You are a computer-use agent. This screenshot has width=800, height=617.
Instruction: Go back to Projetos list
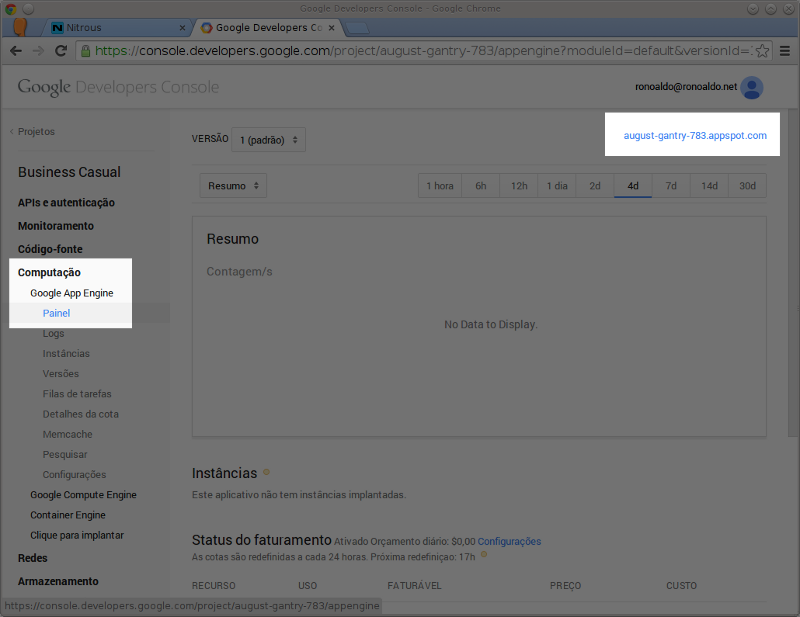pos(32,132)
